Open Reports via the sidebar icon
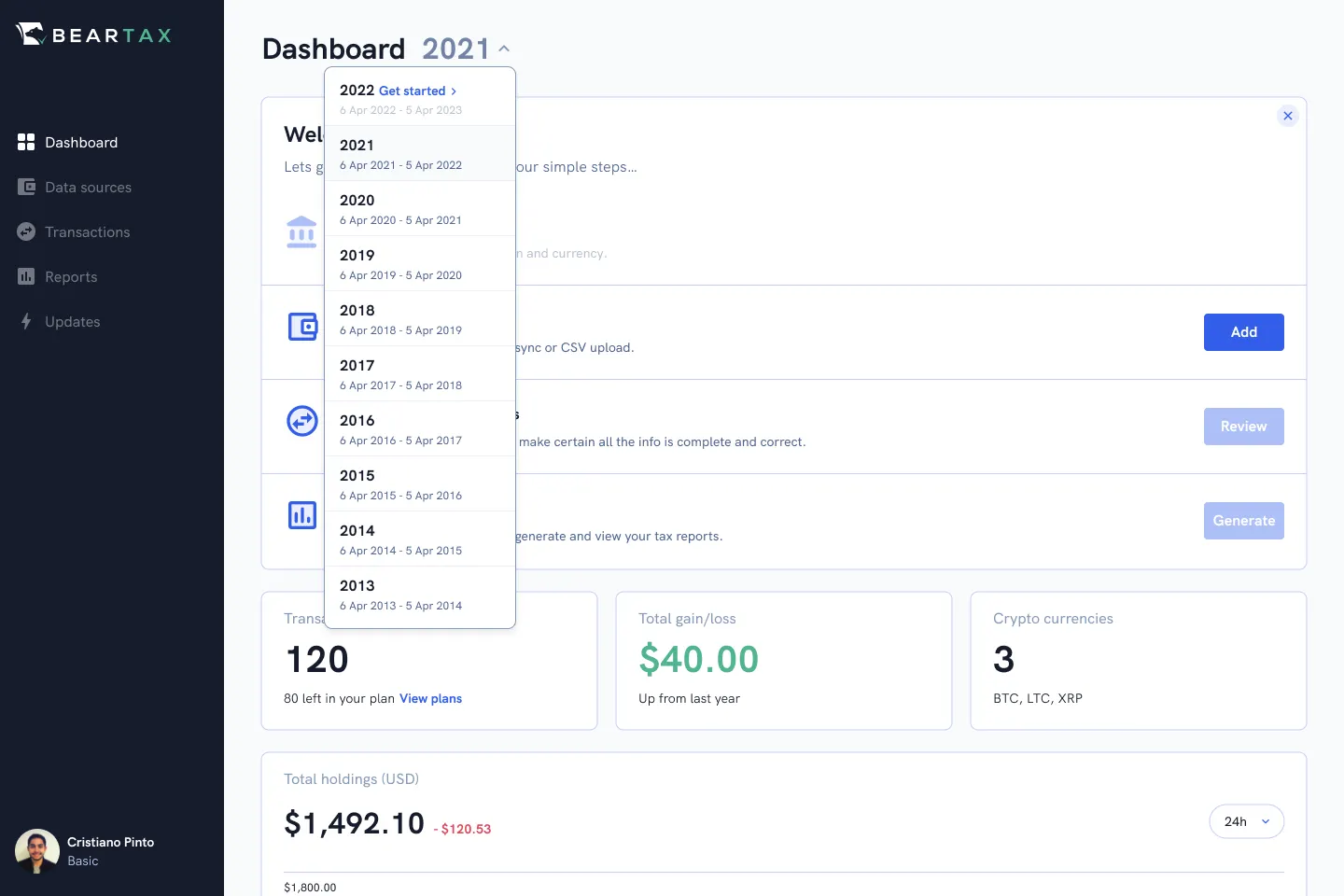 point(26,276)
